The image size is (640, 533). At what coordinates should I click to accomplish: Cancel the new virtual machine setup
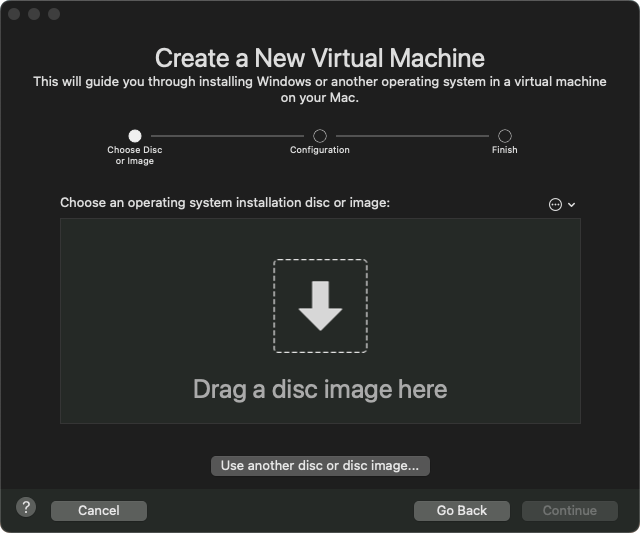click(x=99, y=510)
